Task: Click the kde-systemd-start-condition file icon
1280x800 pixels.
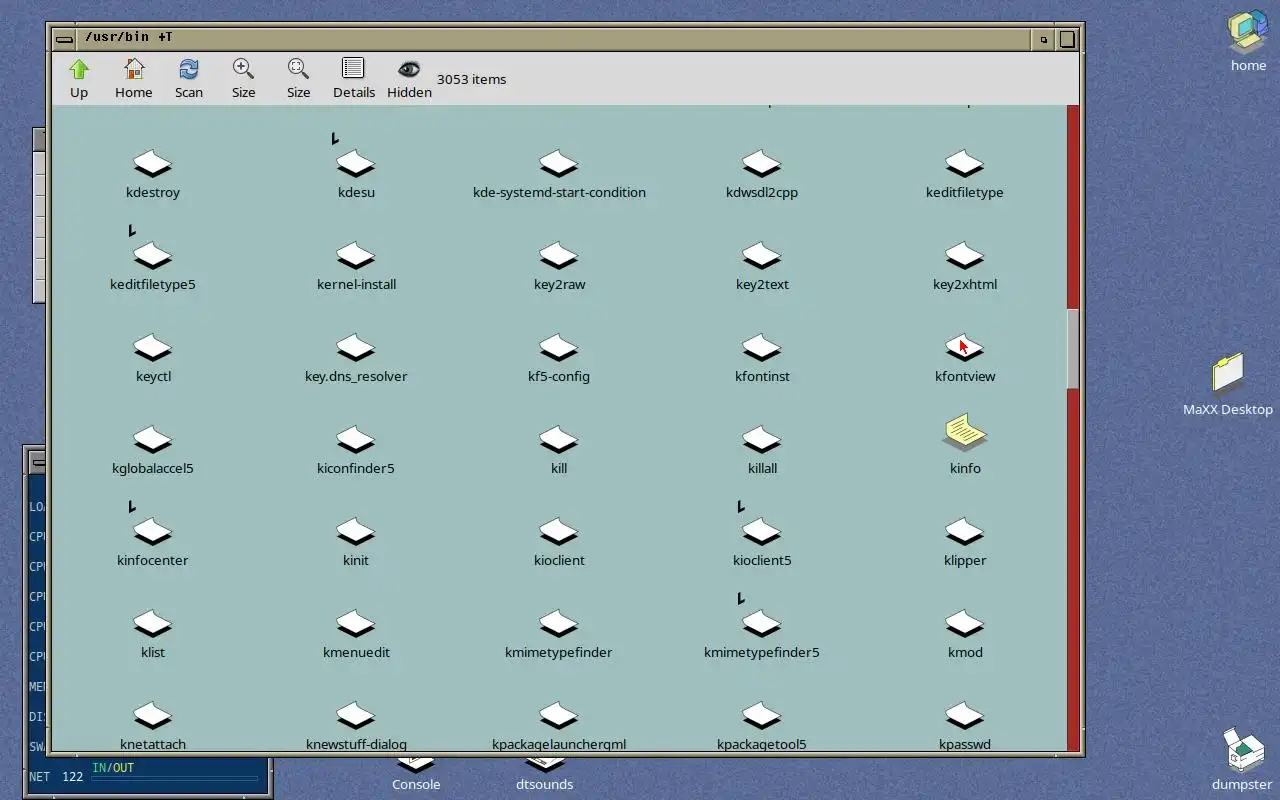Action: 559,164
